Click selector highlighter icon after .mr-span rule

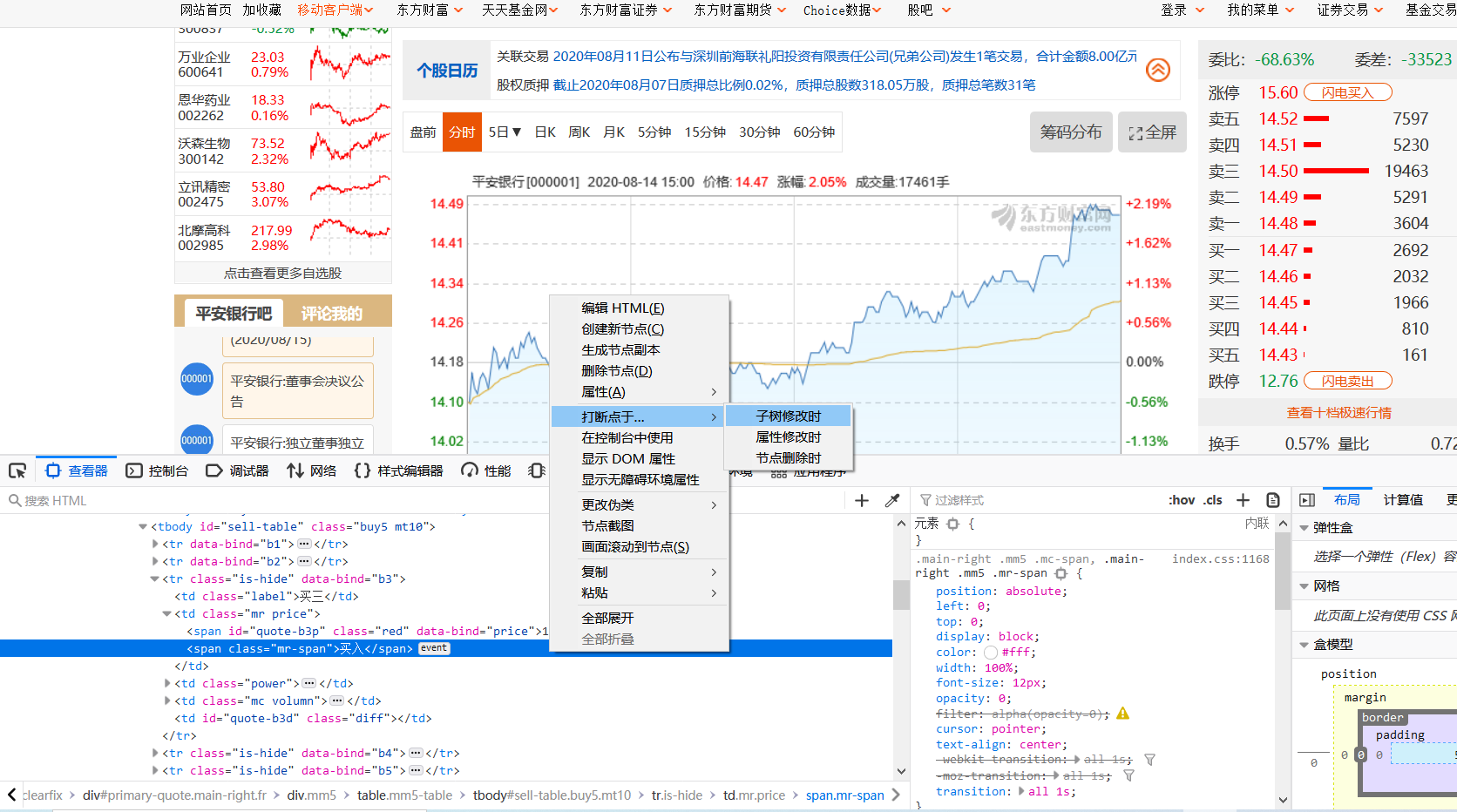click(x=1061, y=573)
